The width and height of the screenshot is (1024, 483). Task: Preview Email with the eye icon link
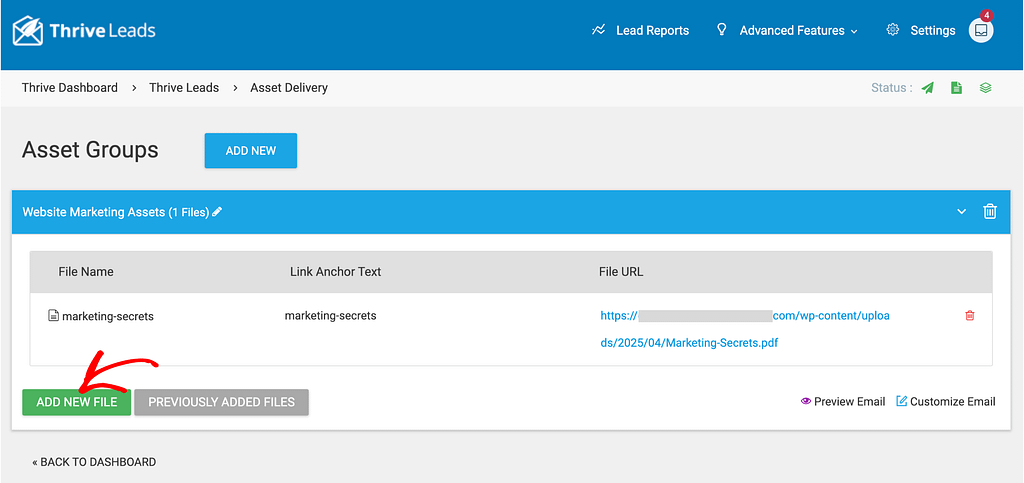(x=842, y=401)
